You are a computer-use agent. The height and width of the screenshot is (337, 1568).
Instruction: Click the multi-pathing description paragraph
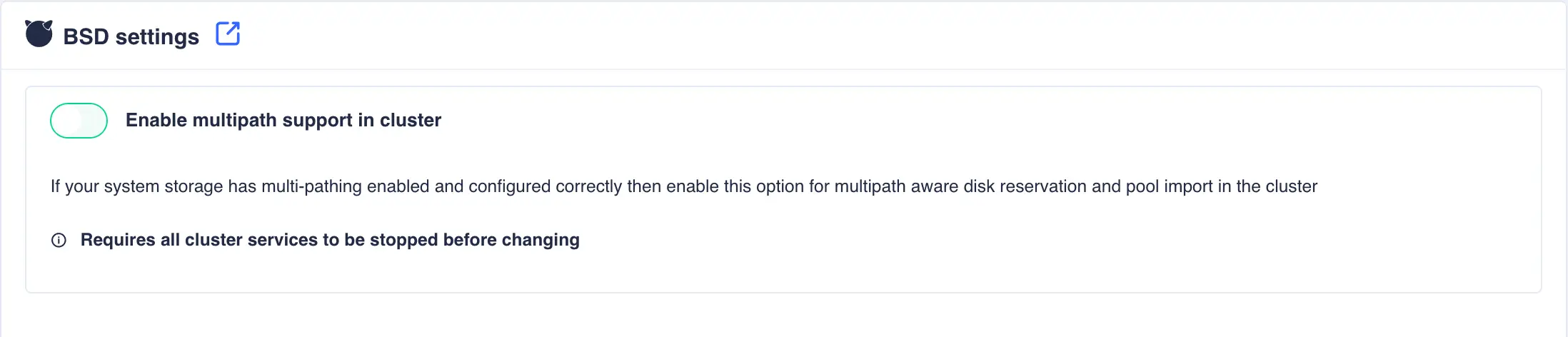(x=683, y=186)
